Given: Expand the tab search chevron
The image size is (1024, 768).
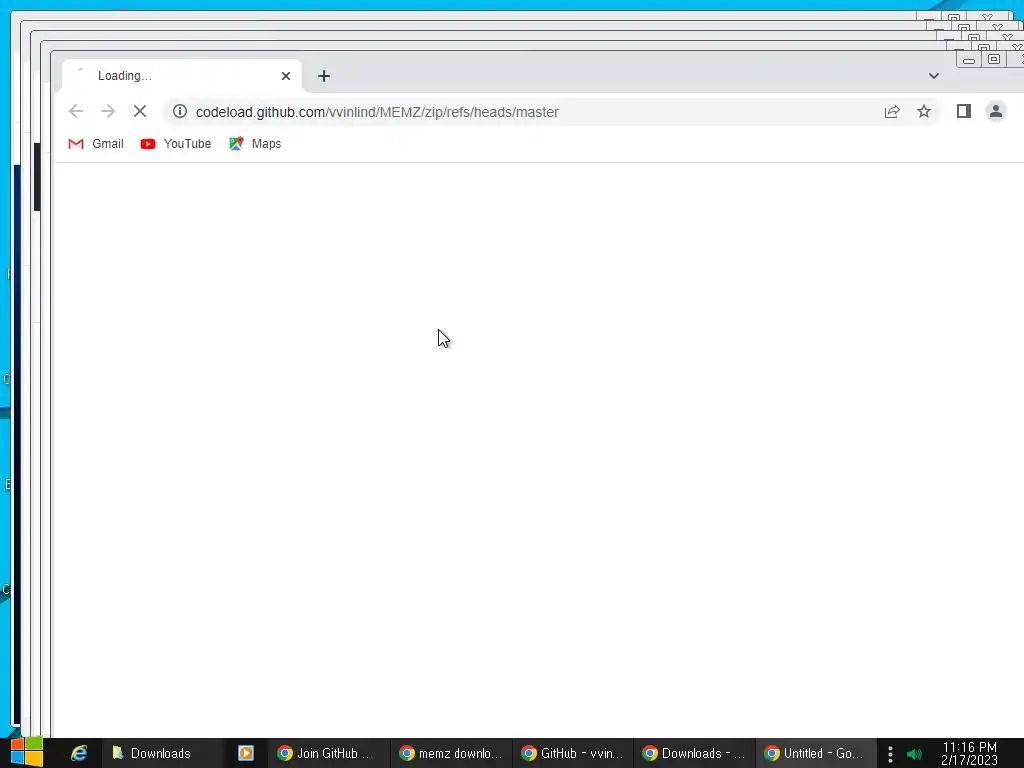Looking at the screenshot, I should coord(934,76).
